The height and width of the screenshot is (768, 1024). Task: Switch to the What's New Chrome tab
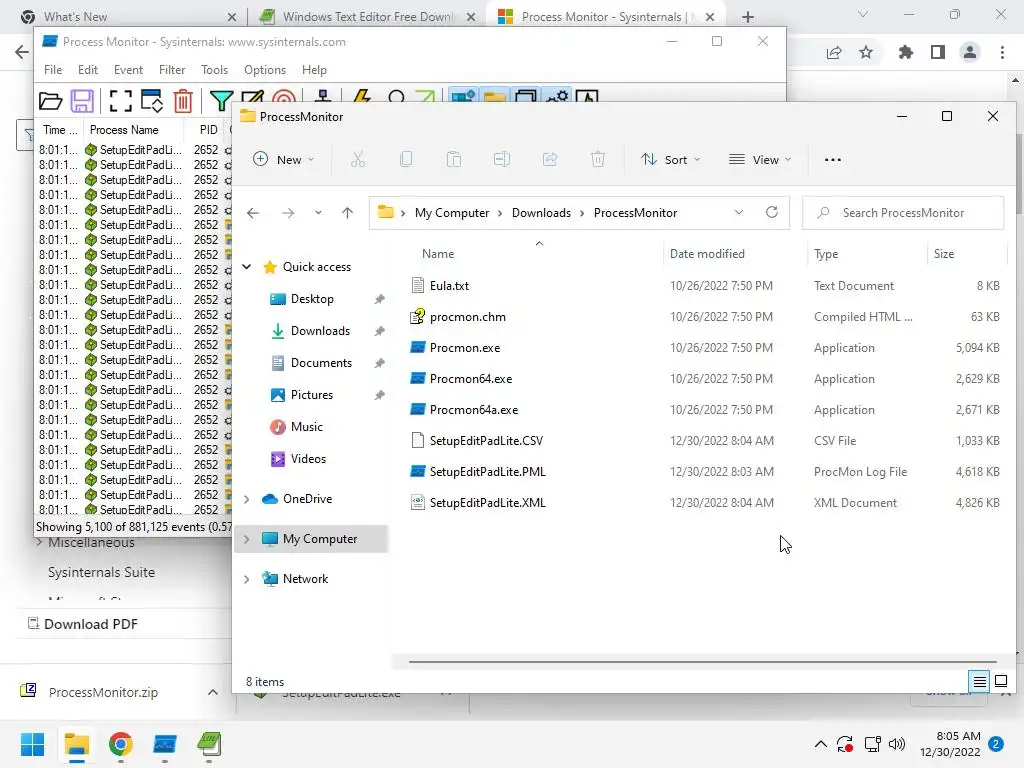pos(128,17)
